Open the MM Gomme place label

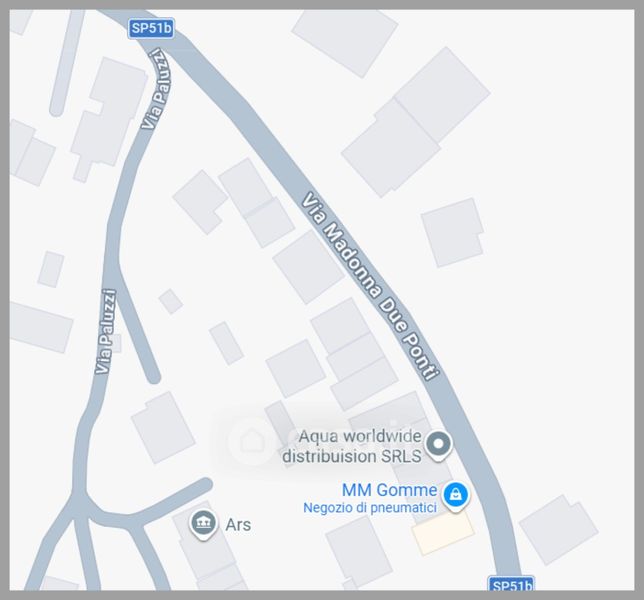389,490
